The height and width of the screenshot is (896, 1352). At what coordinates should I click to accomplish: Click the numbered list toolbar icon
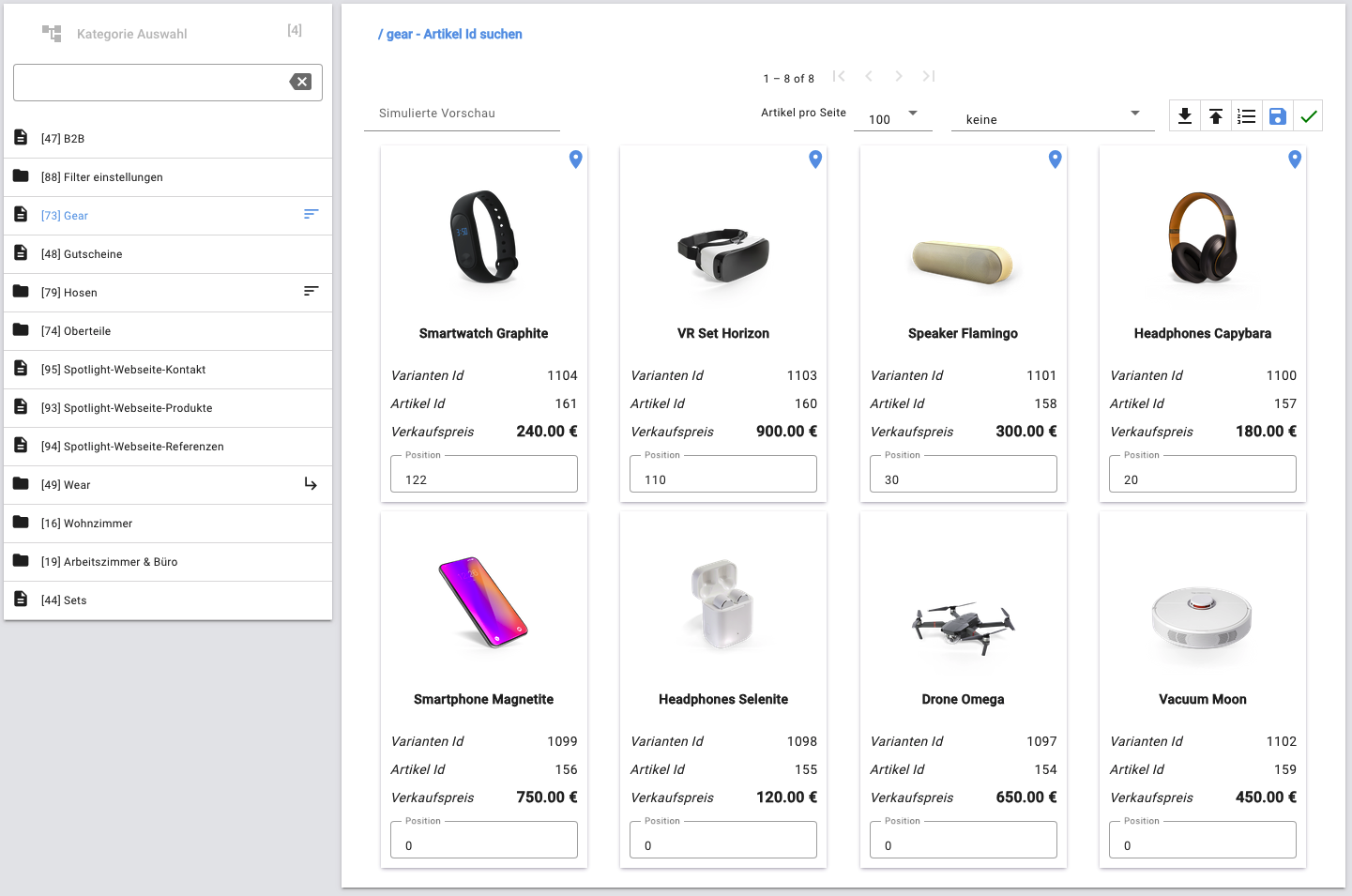pyautogui.click(x=1246, y=116)
